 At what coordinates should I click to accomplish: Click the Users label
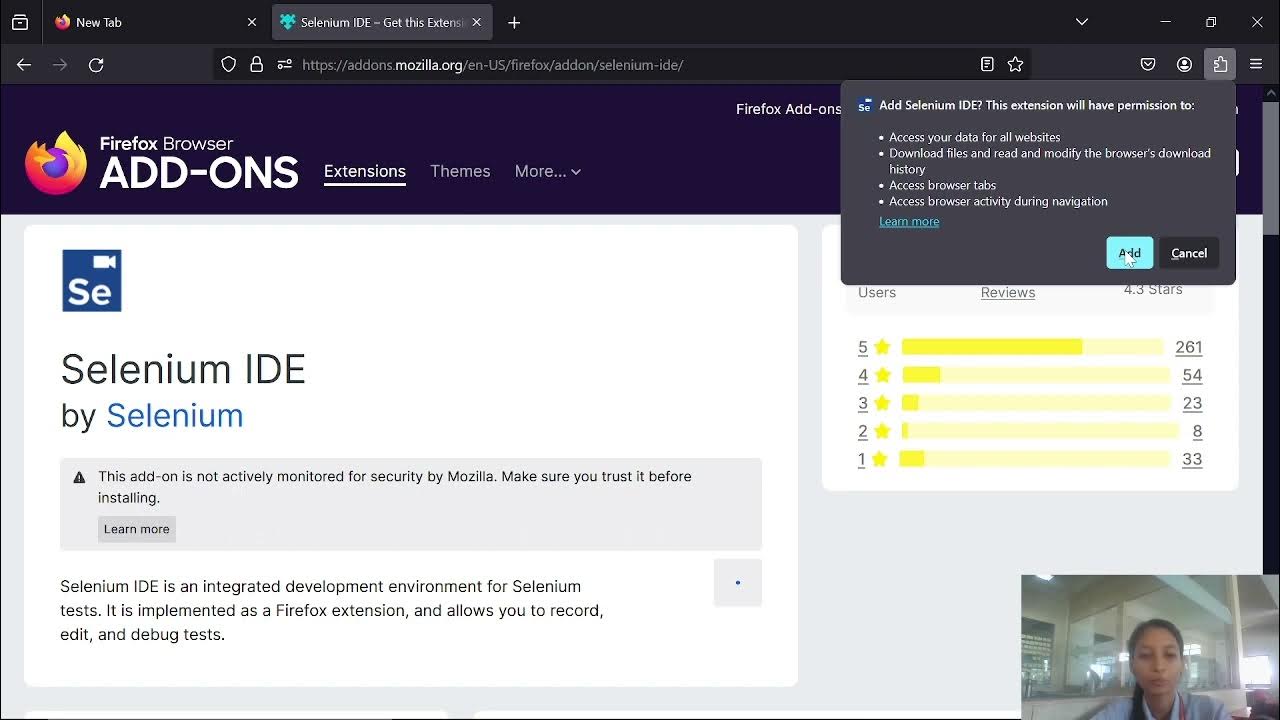point(877,292)
